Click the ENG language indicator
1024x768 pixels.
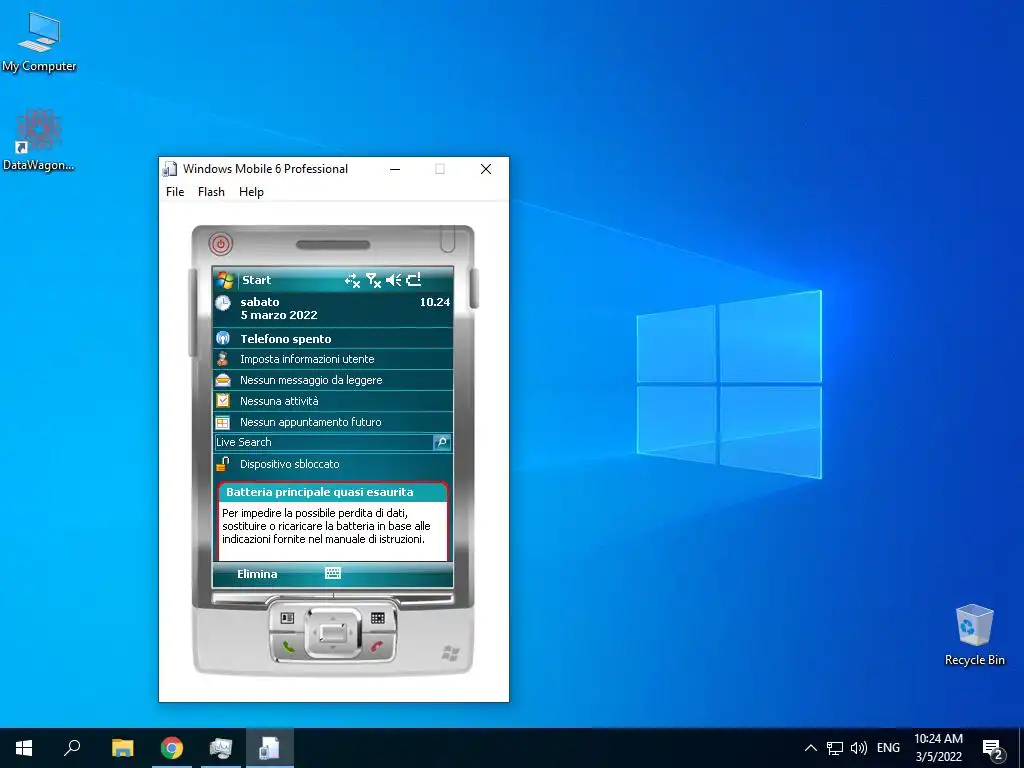point(888,748)
